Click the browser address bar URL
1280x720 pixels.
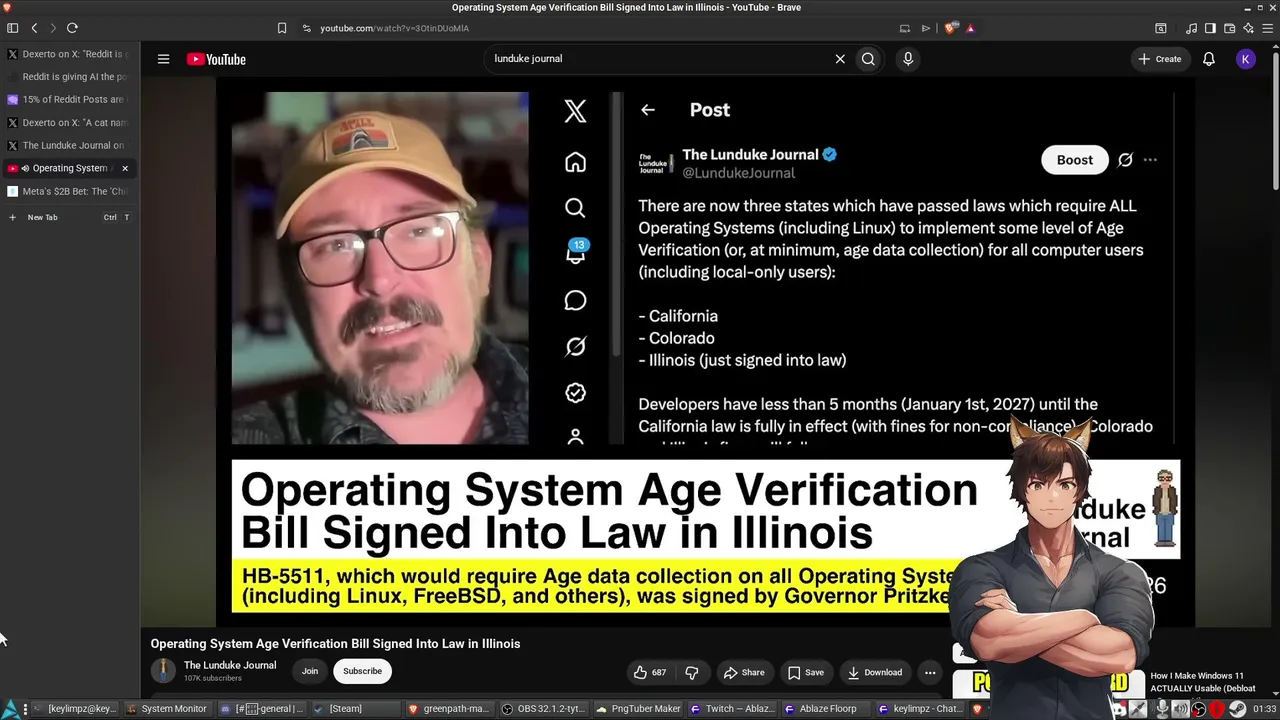tap(395, 28)
